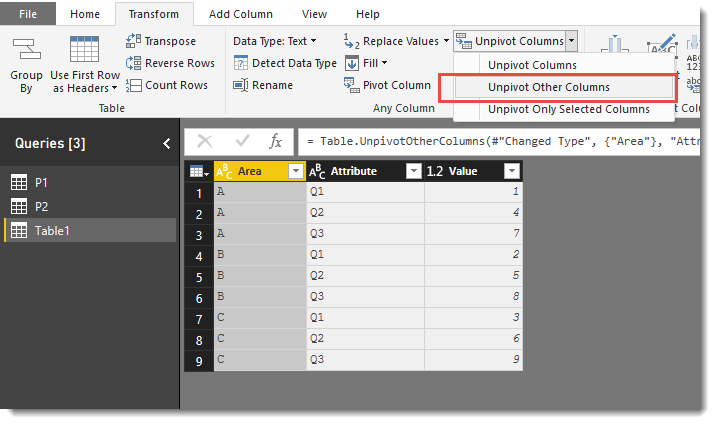Click the Group By icon
Viewport: 715px width, 424px height.
[x=26, y=49]
